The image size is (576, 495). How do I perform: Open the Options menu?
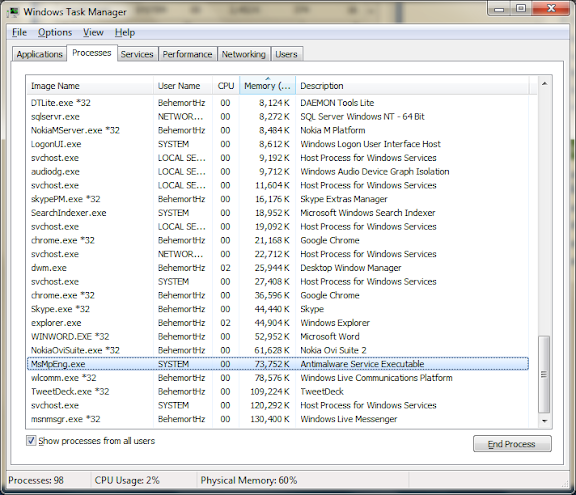(x=55, y=32)
